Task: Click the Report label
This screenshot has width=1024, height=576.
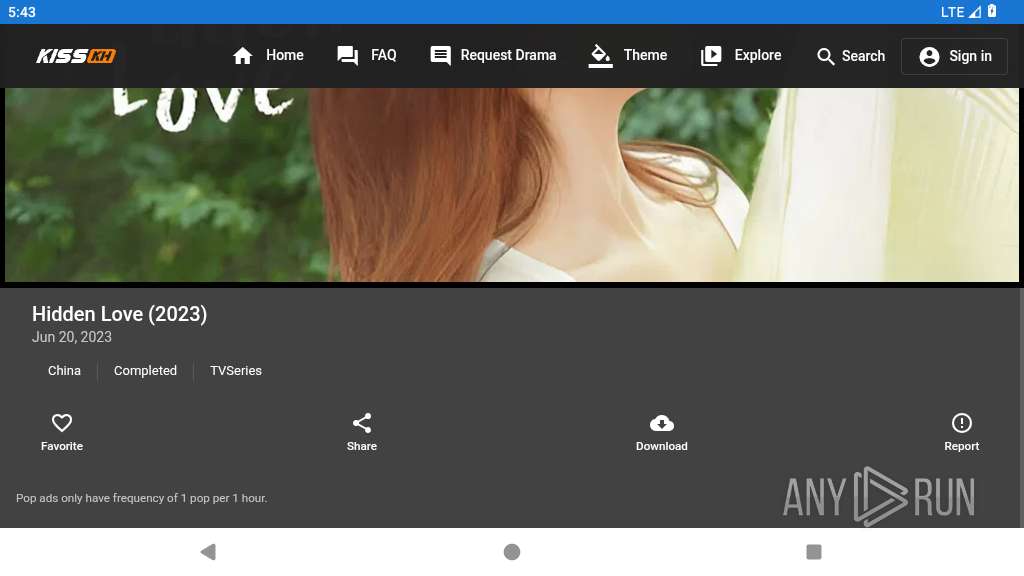Action: coord(961,446)
